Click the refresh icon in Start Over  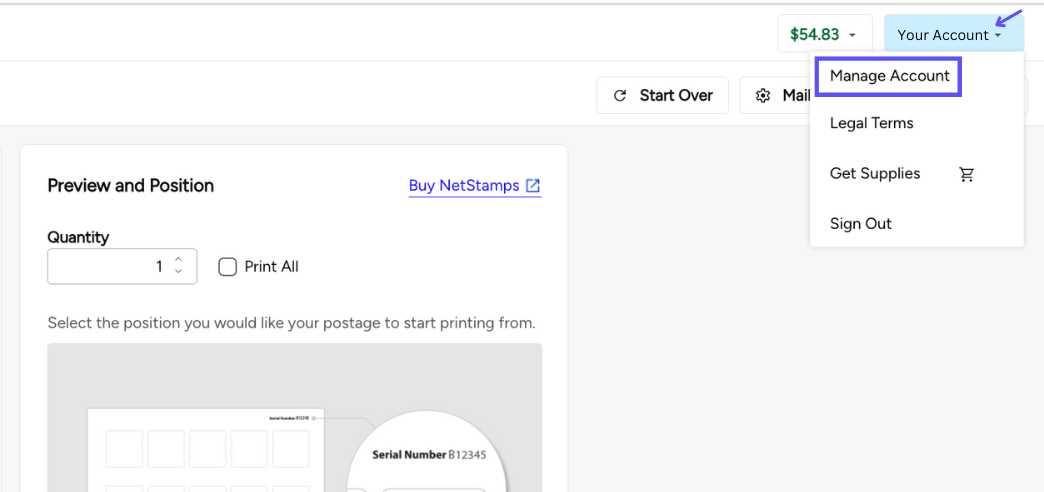[620, 96]
